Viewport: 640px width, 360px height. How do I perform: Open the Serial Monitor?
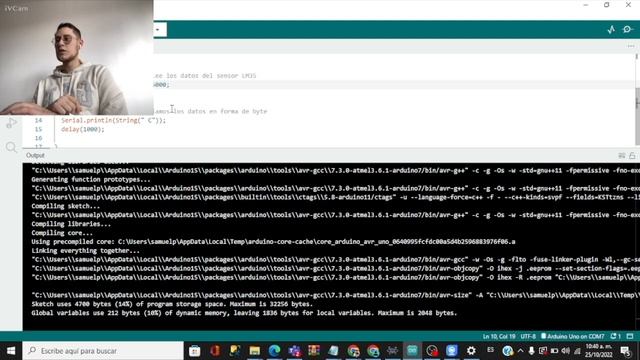pos(628,29)
